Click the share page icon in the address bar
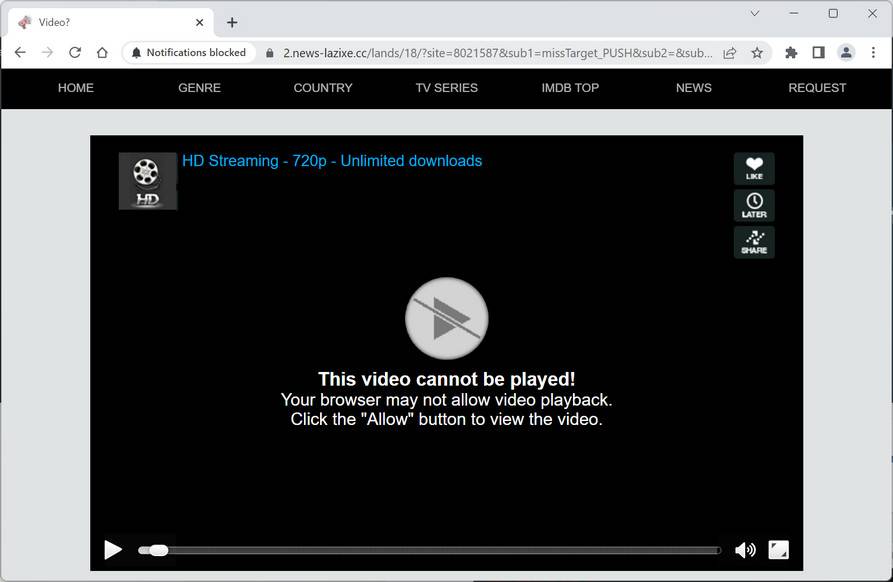Viewport: 893px width, 582px height. tap(730, 53)
